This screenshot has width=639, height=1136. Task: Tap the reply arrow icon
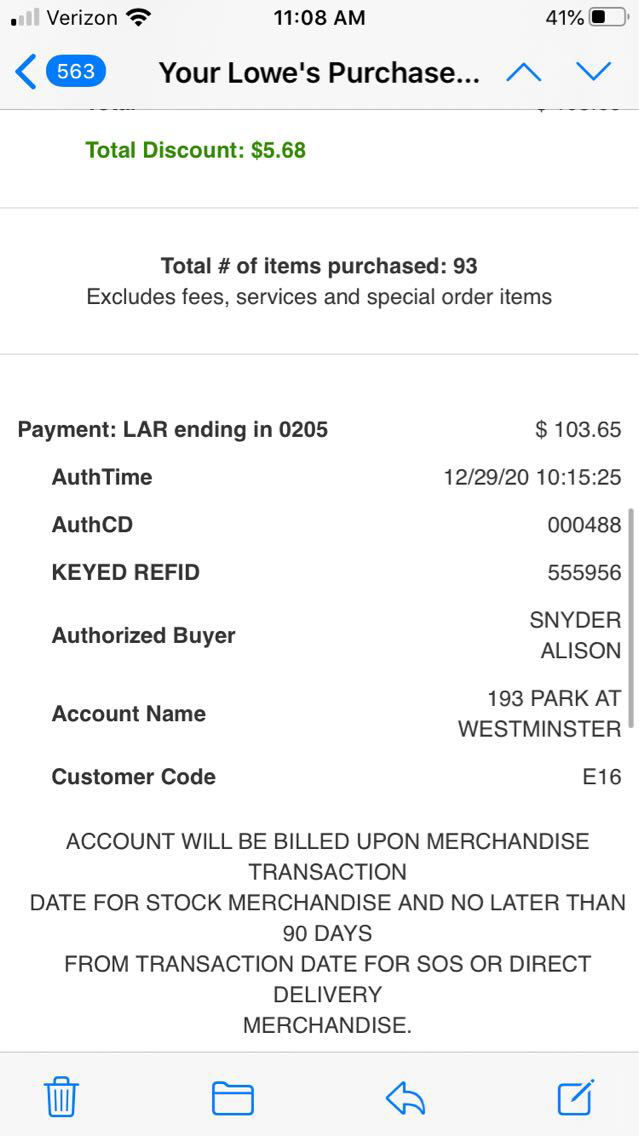coord(405,1098)
